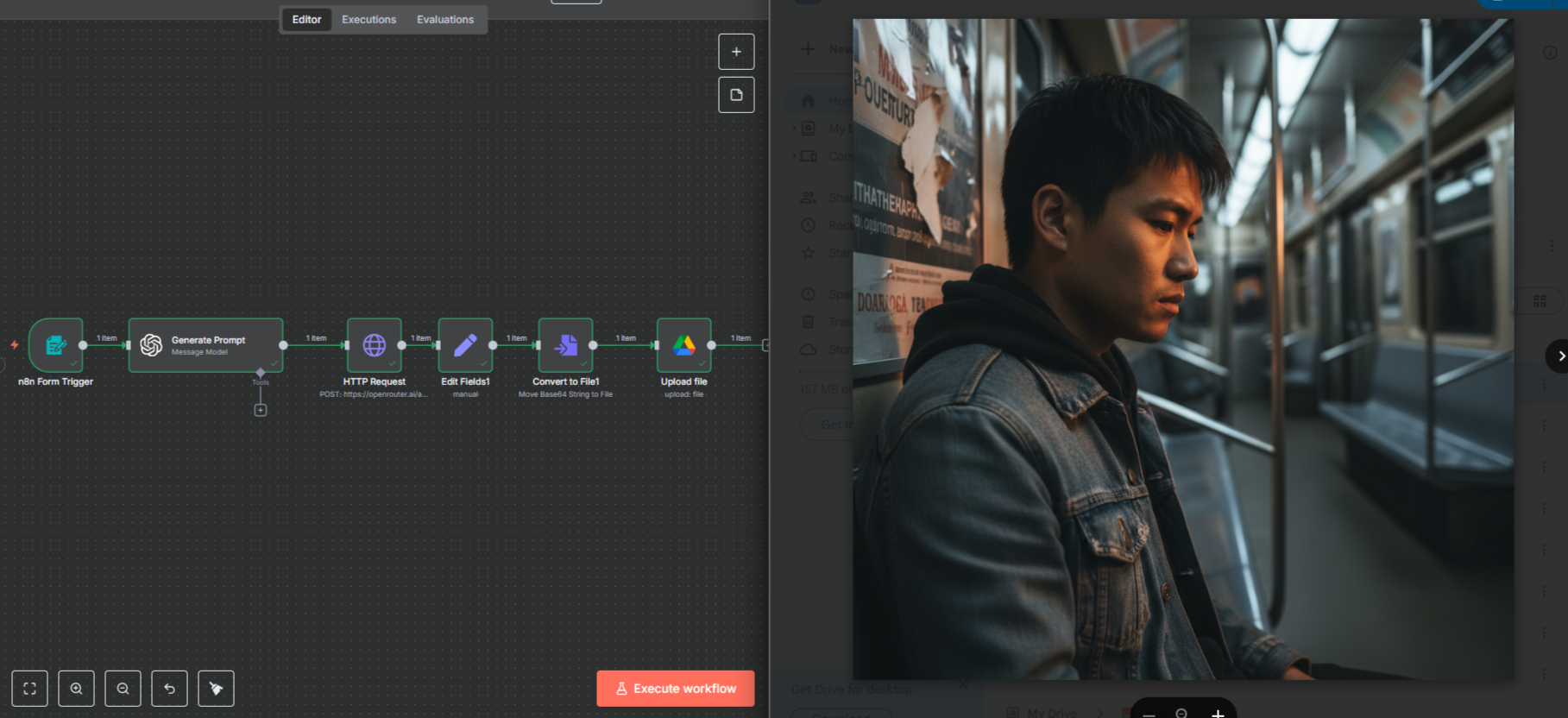The width and height of the screenshot is (1568, 718).
Task: Select the Edit Fields1 pencil node
Action: coord(465,345)
